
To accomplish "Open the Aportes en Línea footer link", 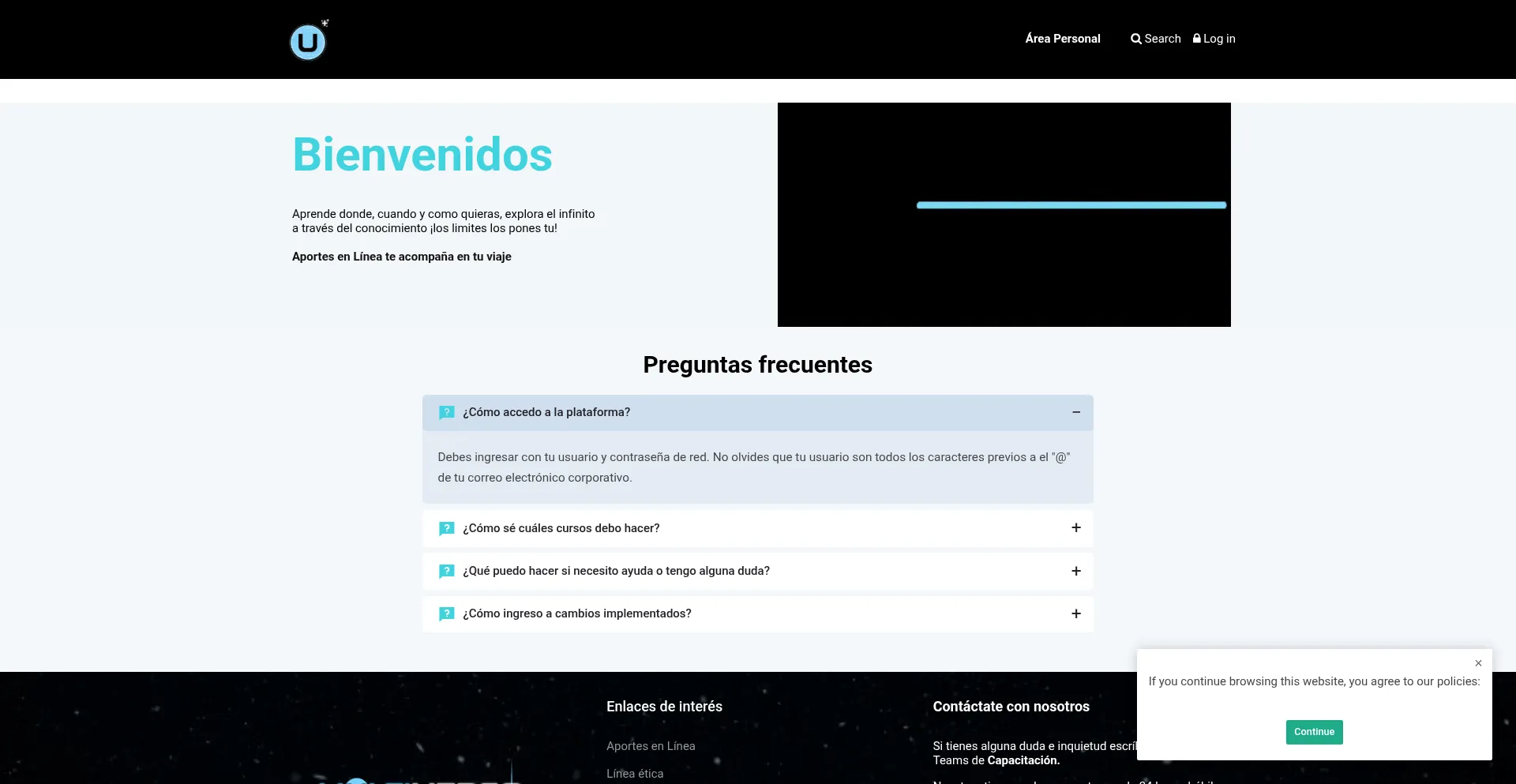I will click(651, 746).
